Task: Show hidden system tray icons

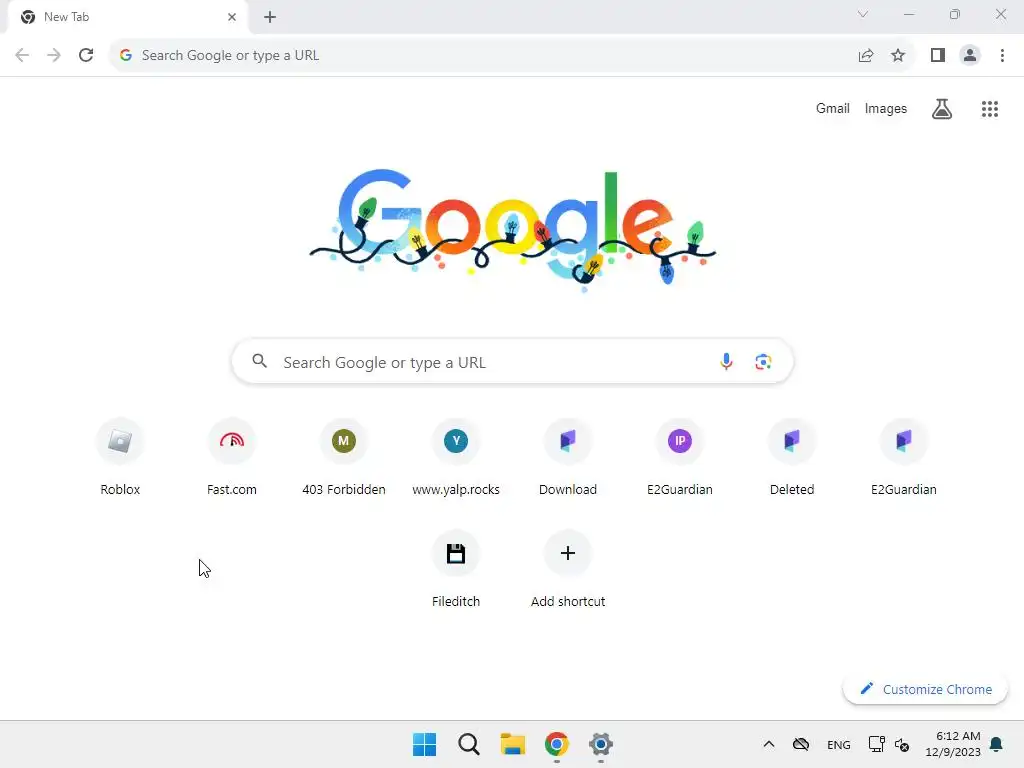Action: [x=769, y=744]
